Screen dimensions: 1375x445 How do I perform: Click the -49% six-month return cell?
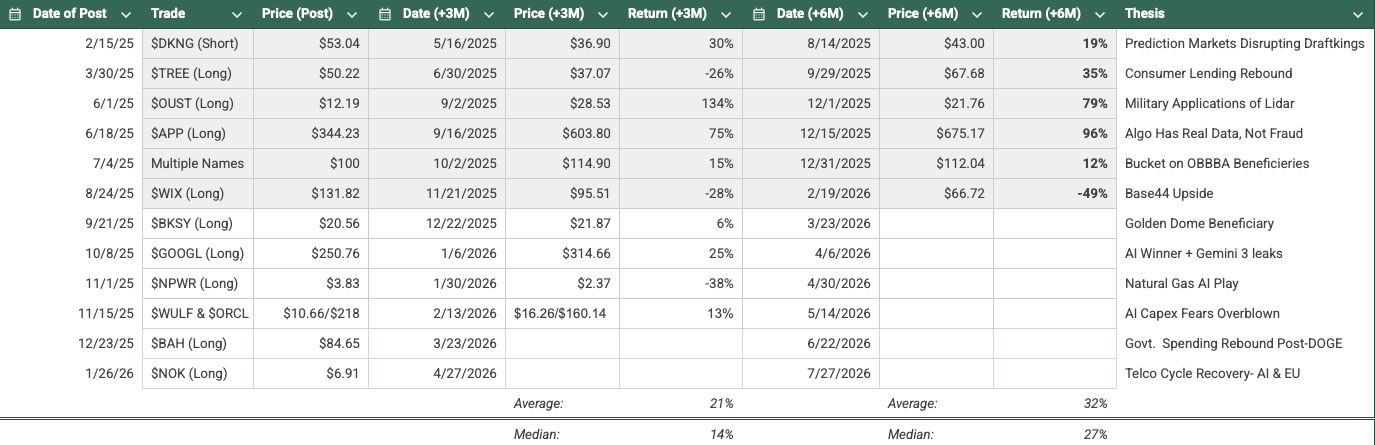tap(1055, 193)
